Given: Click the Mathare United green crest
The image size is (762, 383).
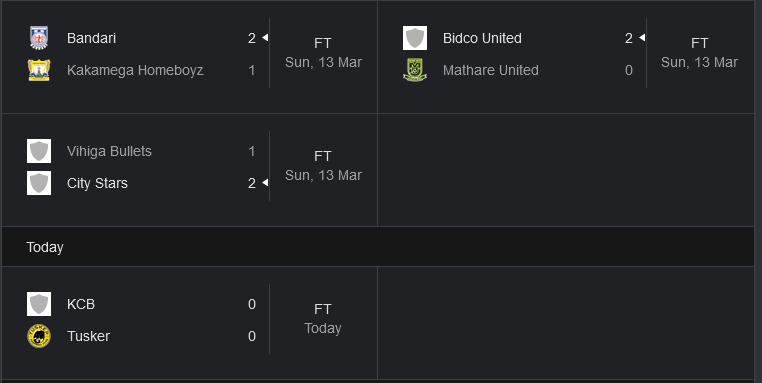Looking at the screenshot, I should pyautogui.click(x=415, y=70).
